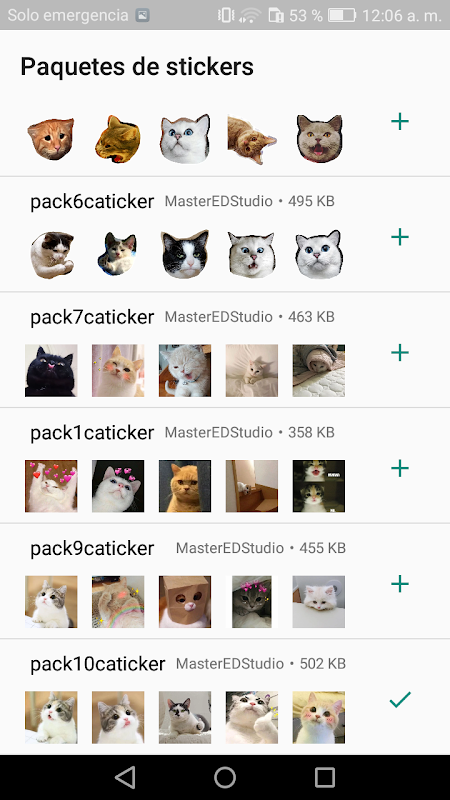The width and height of the screenshot is (450, 800).
Task: Tap the battery icon in status bar
Action: tap(342, 15)
